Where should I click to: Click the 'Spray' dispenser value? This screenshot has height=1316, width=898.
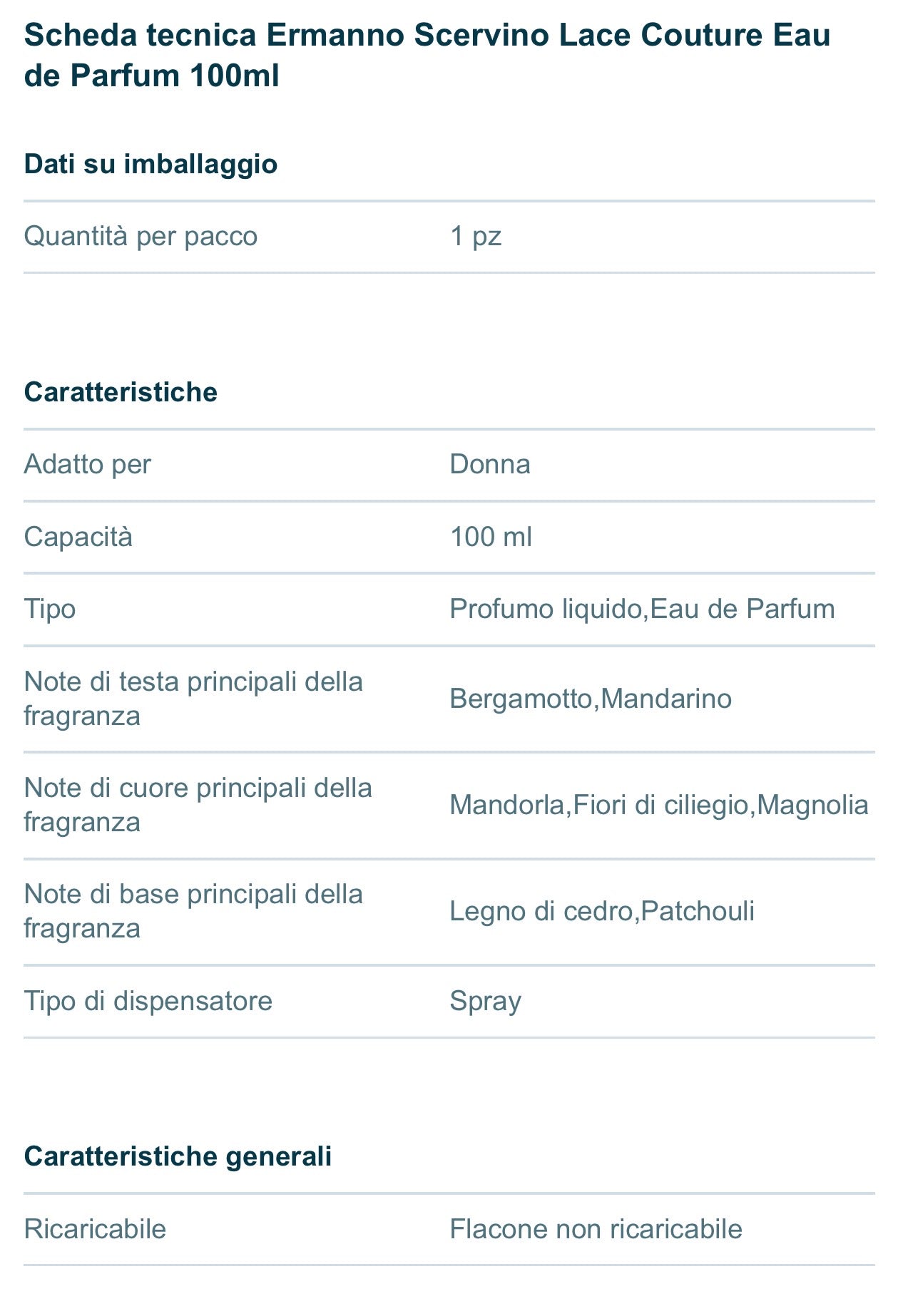point(485,1000)
